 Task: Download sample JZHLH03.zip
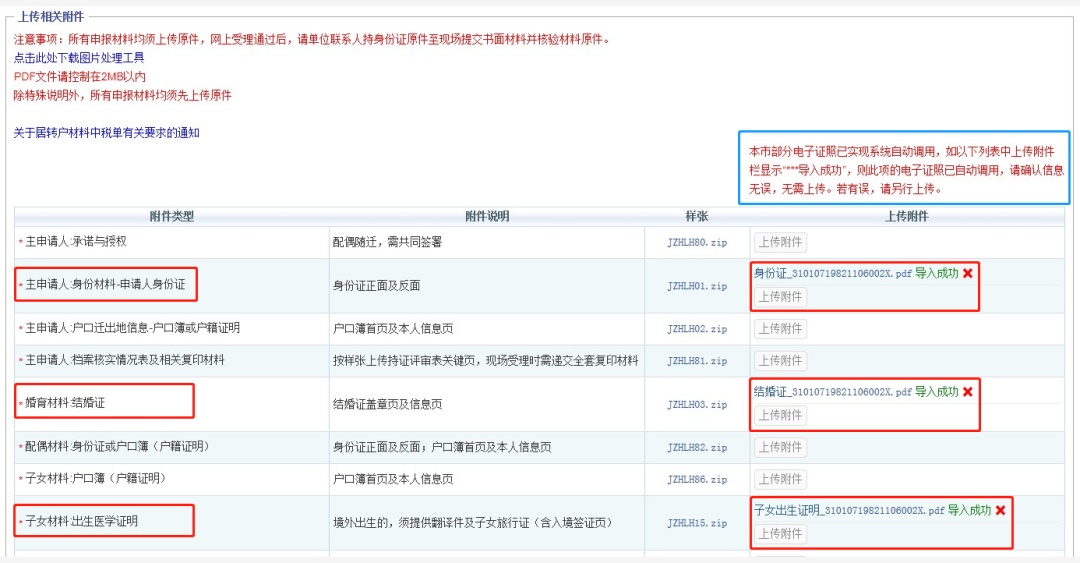pyautogui.click(x=697, y=405)
